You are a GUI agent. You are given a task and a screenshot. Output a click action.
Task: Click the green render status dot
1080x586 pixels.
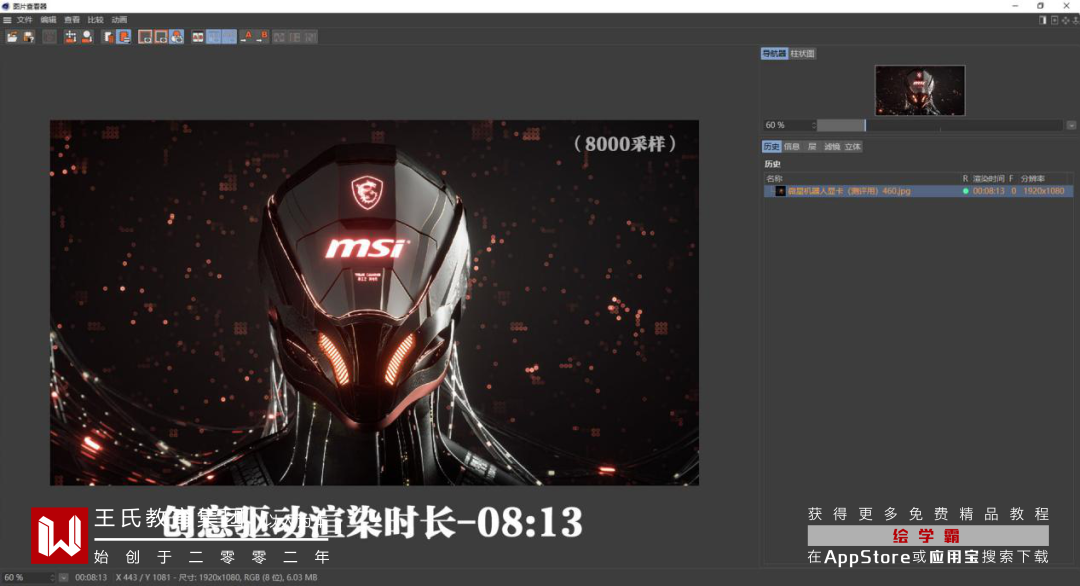[x=965, y=191]
